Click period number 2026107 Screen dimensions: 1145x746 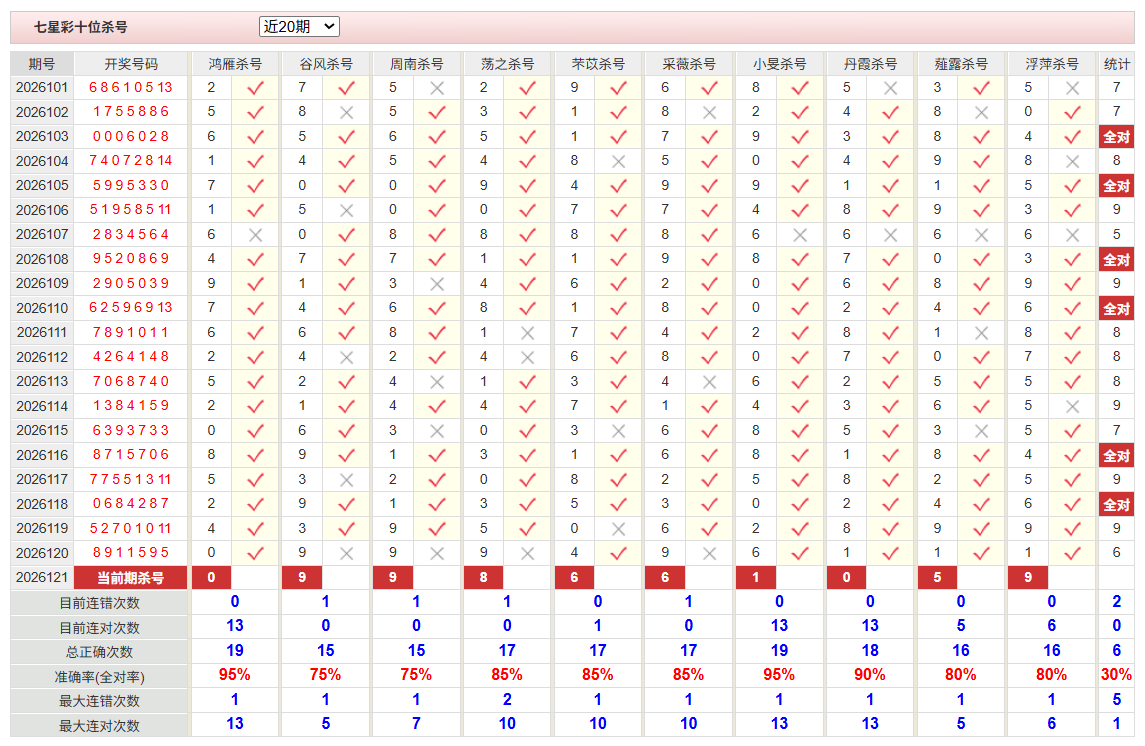[42, 234]
